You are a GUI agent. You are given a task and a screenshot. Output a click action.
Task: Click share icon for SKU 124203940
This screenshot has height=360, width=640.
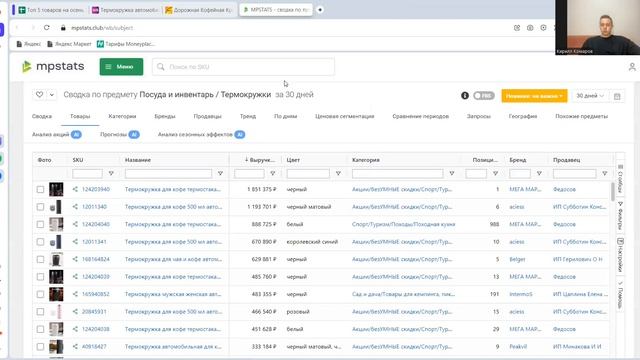(75, 189)
